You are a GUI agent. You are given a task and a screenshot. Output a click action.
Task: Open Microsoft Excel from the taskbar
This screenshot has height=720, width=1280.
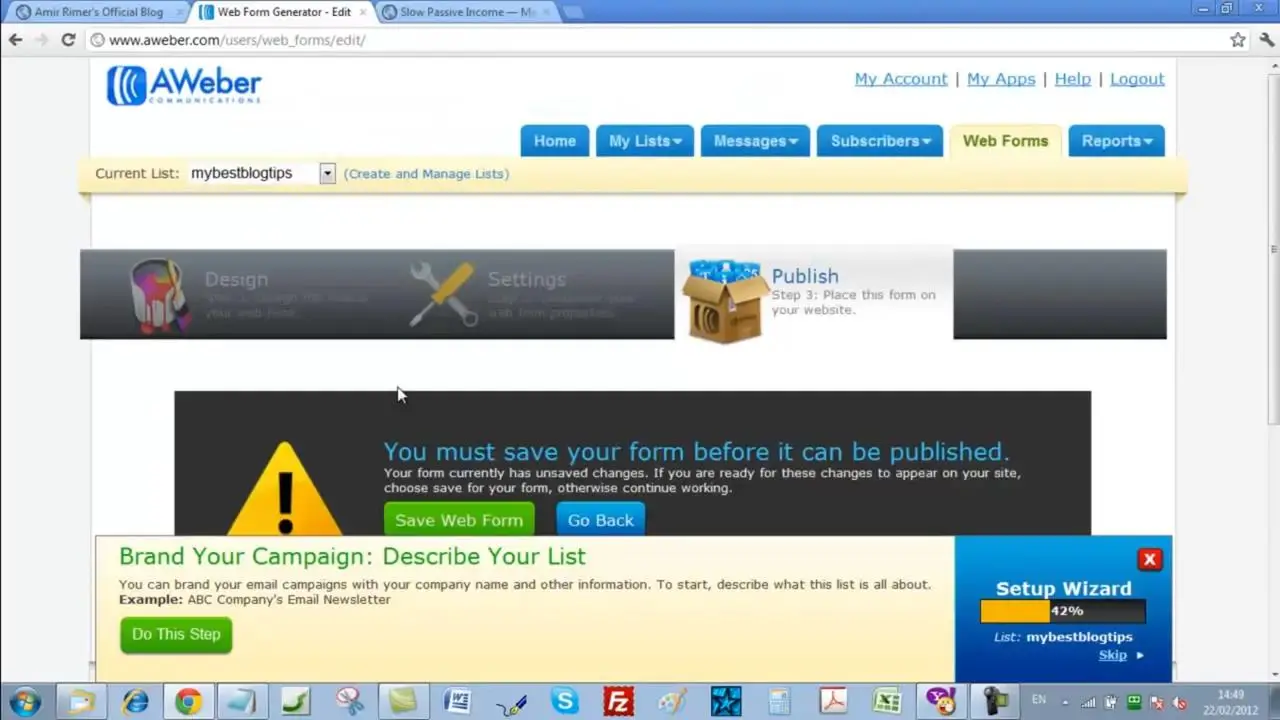tap(887, 702)
